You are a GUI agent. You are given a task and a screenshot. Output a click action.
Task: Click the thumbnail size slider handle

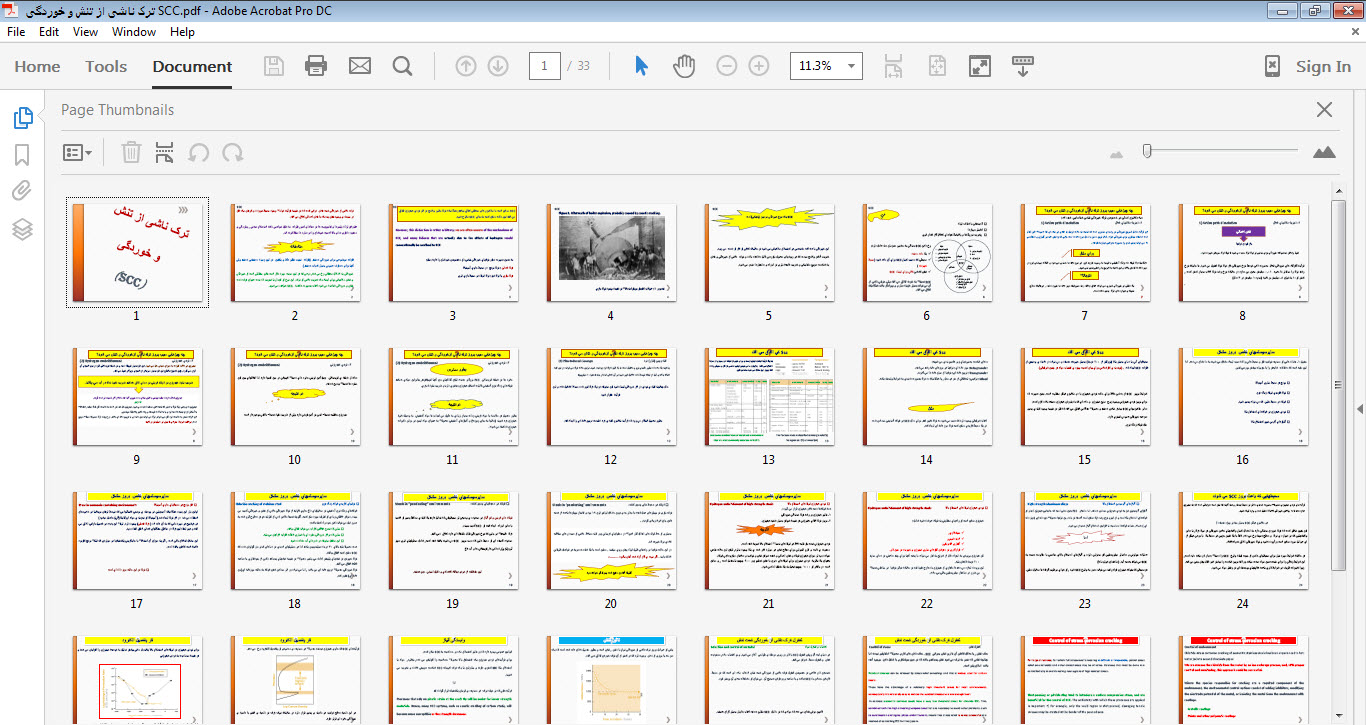point(1148,151)
